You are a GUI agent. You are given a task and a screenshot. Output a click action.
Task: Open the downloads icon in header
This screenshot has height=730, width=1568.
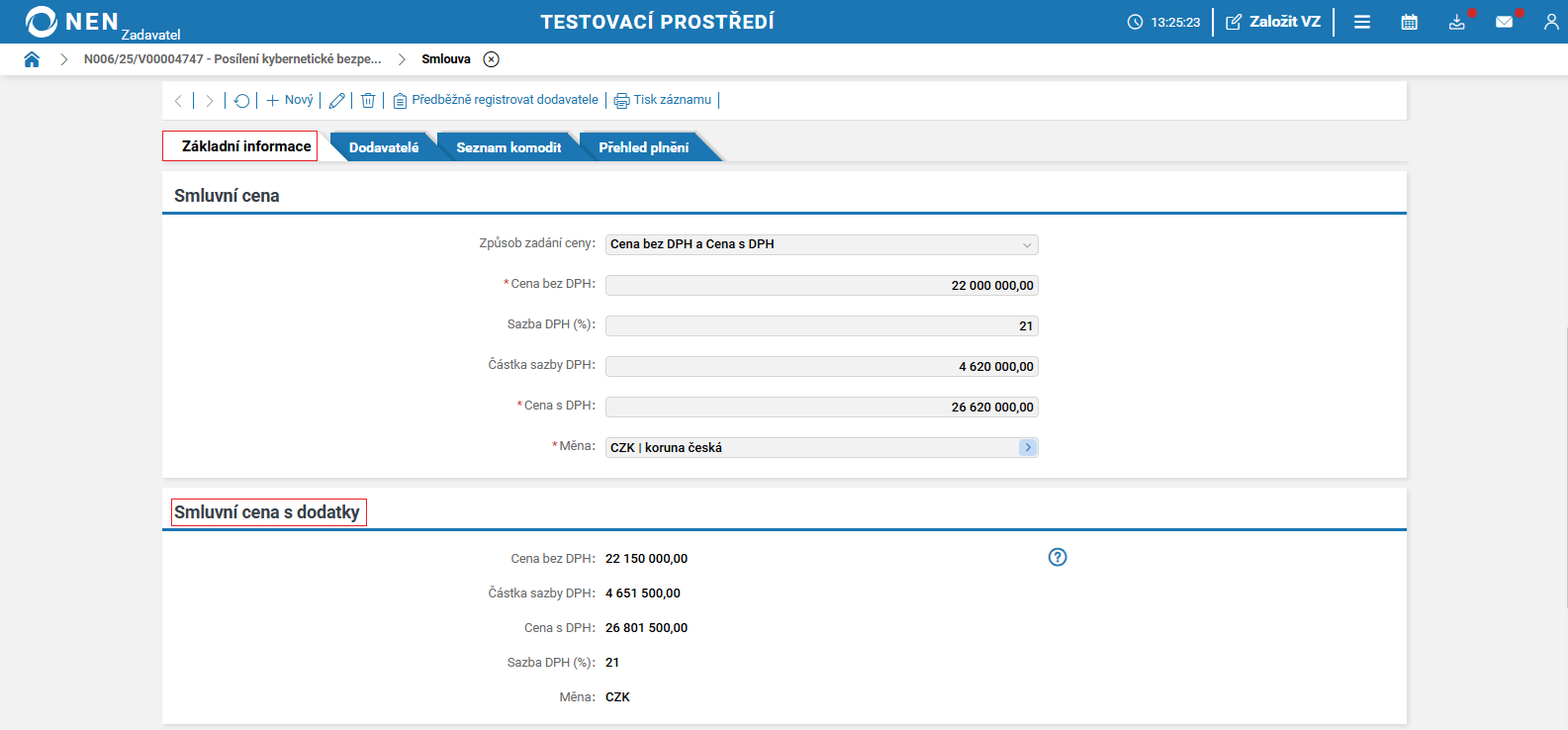point(1457,22)
